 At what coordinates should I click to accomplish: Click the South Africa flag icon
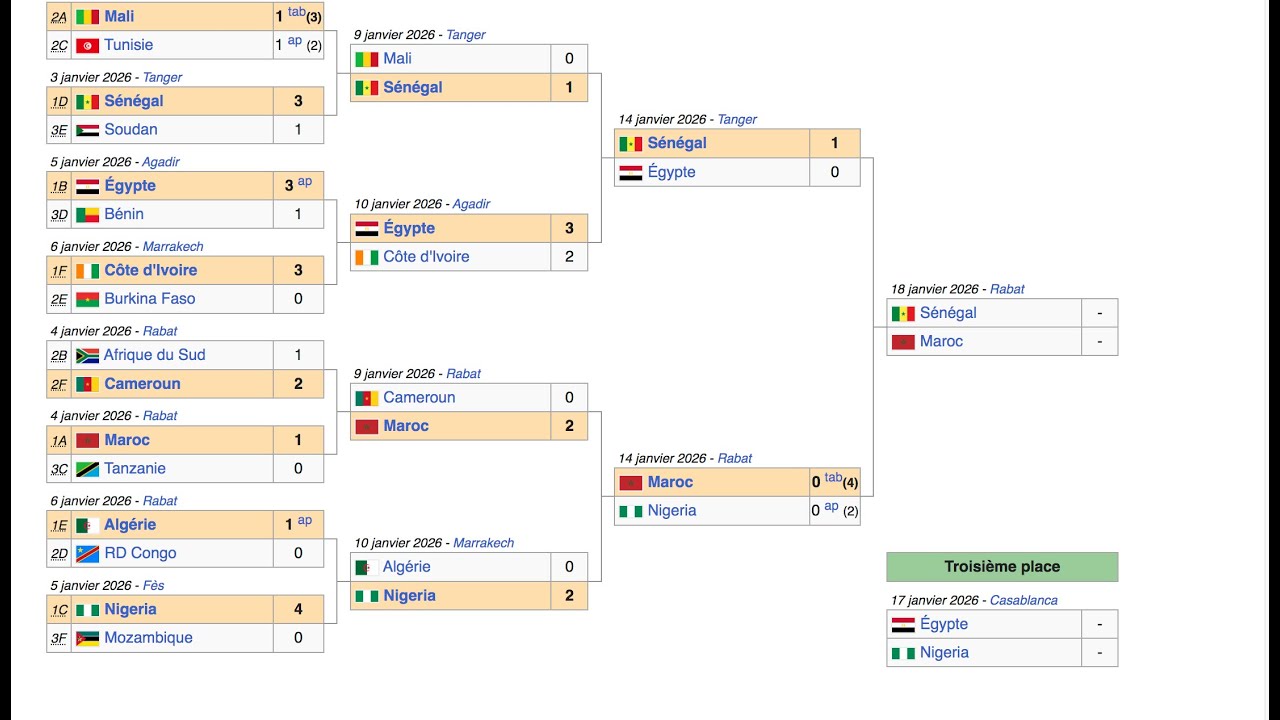coord(87,355)
